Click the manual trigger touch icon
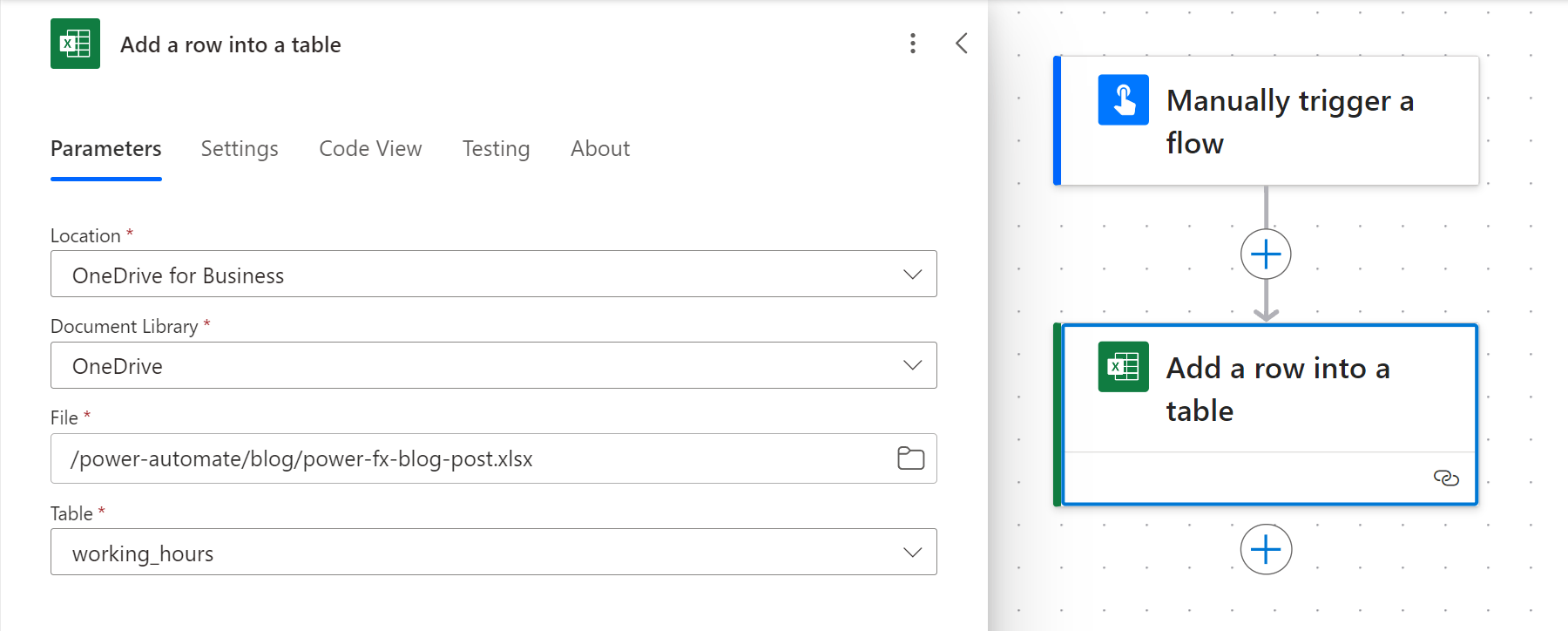1568x631 pixels. [1123, 100]
